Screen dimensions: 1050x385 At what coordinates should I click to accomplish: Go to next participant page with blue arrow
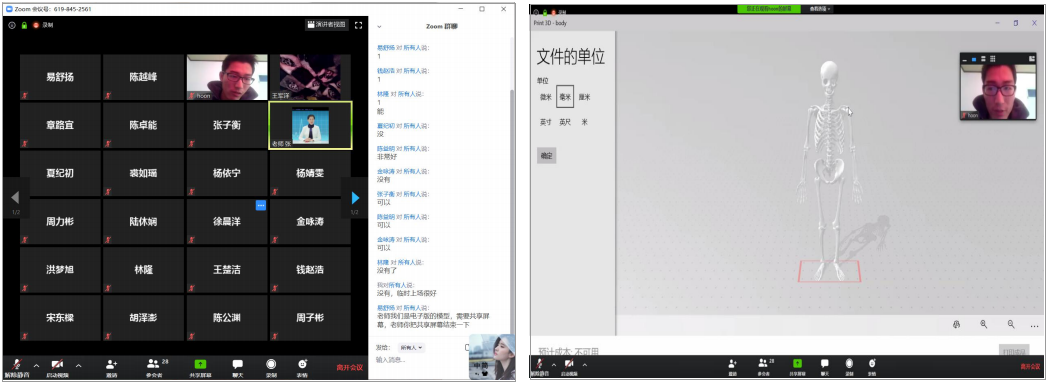point(355,198)
